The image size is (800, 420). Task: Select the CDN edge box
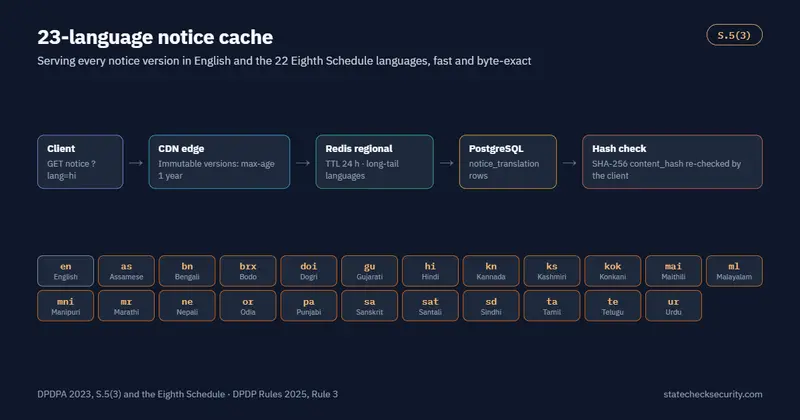click(x=219, y=162)
